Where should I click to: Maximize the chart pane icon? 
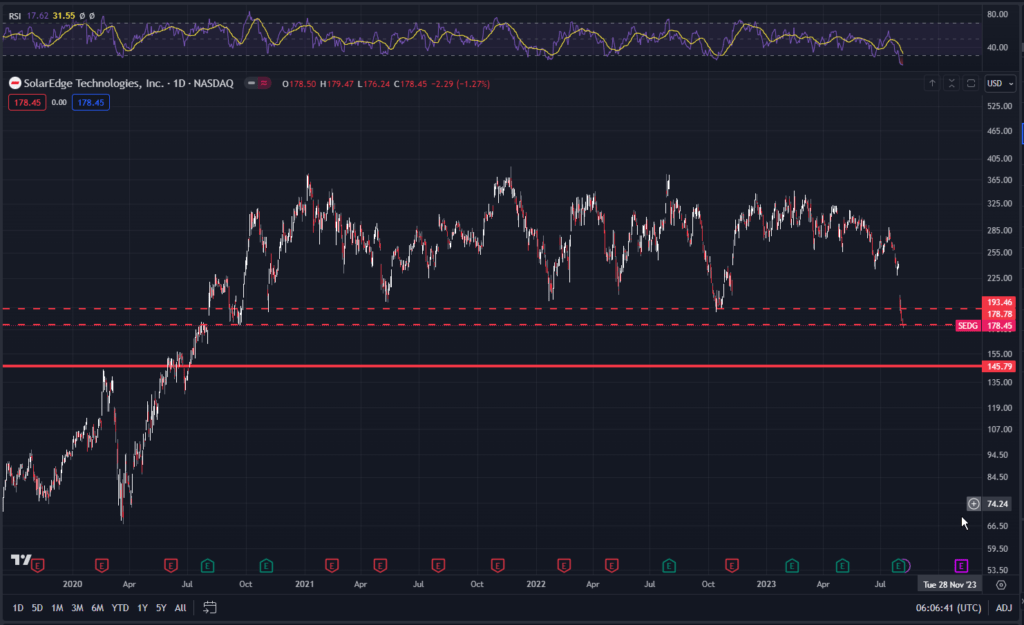[971, 84]
